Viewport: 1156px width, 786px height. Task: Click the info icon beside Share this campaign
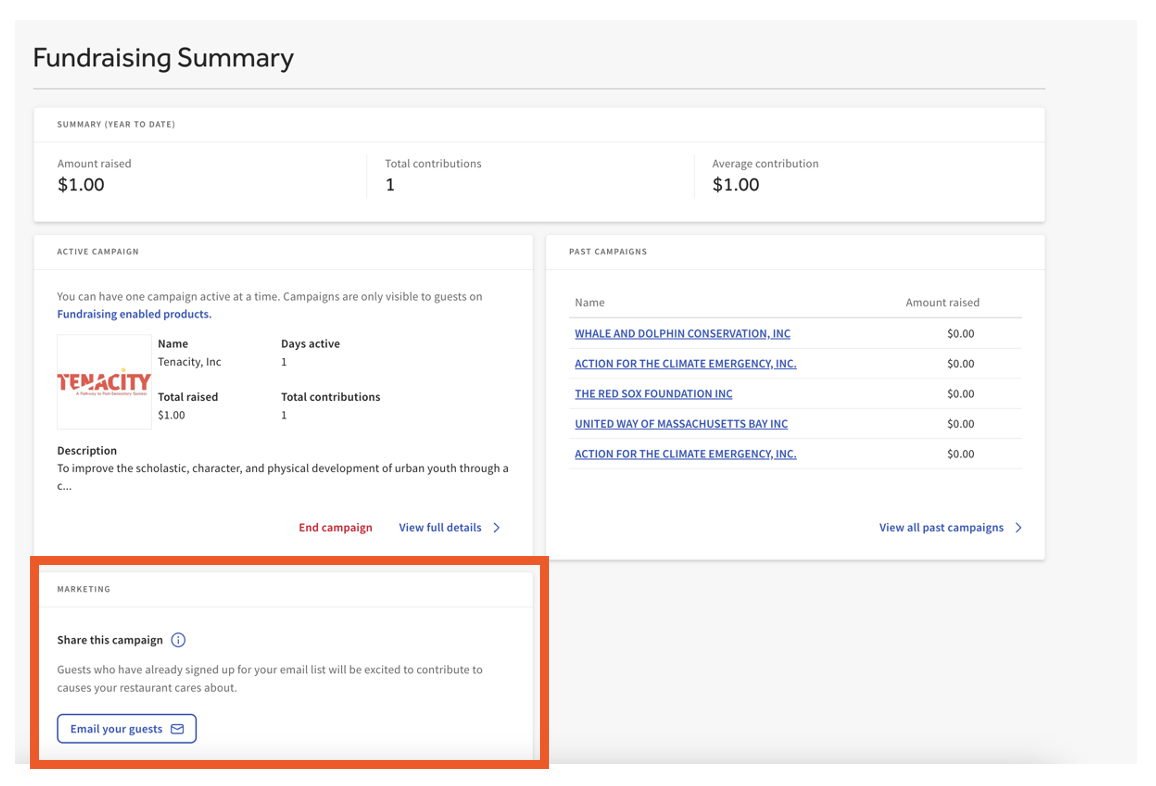pyautogui.click(x=178, y=640)
